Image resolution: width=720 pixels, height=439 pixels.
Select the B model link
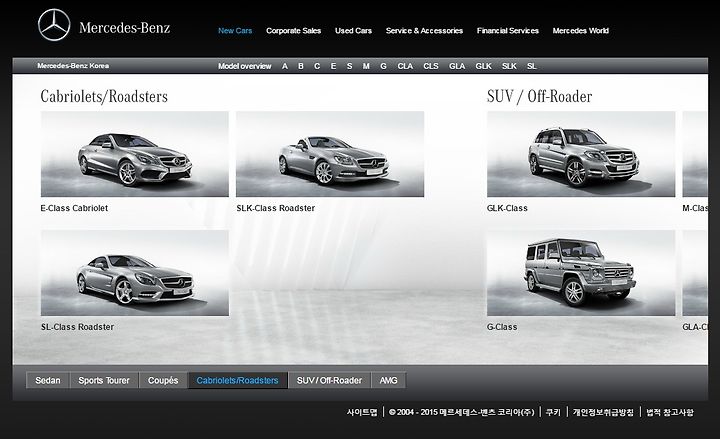coord(301,66)
